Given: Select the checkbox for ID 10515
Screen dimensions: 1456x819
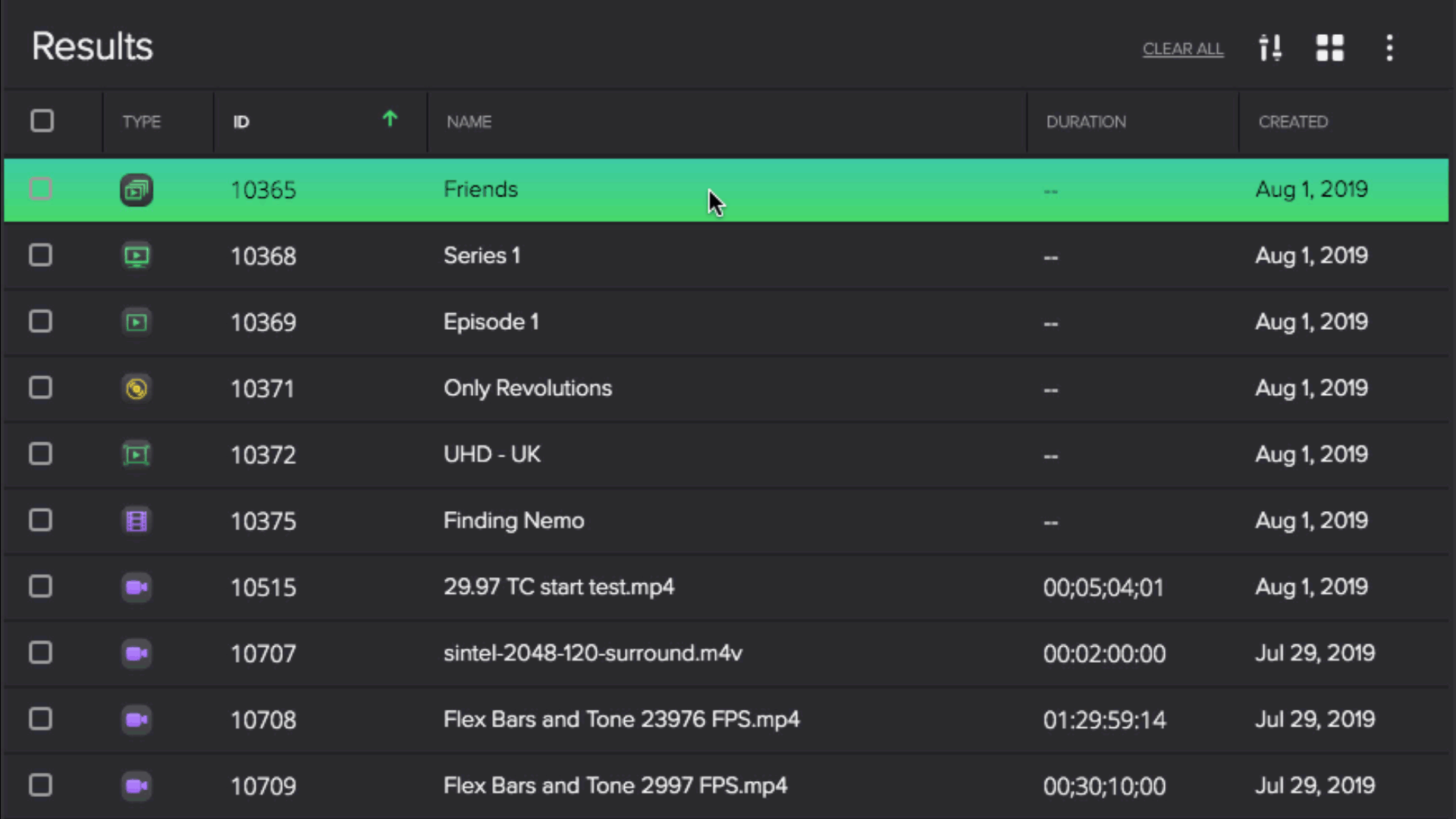Looking at the screenshot, I should (41, 587).
